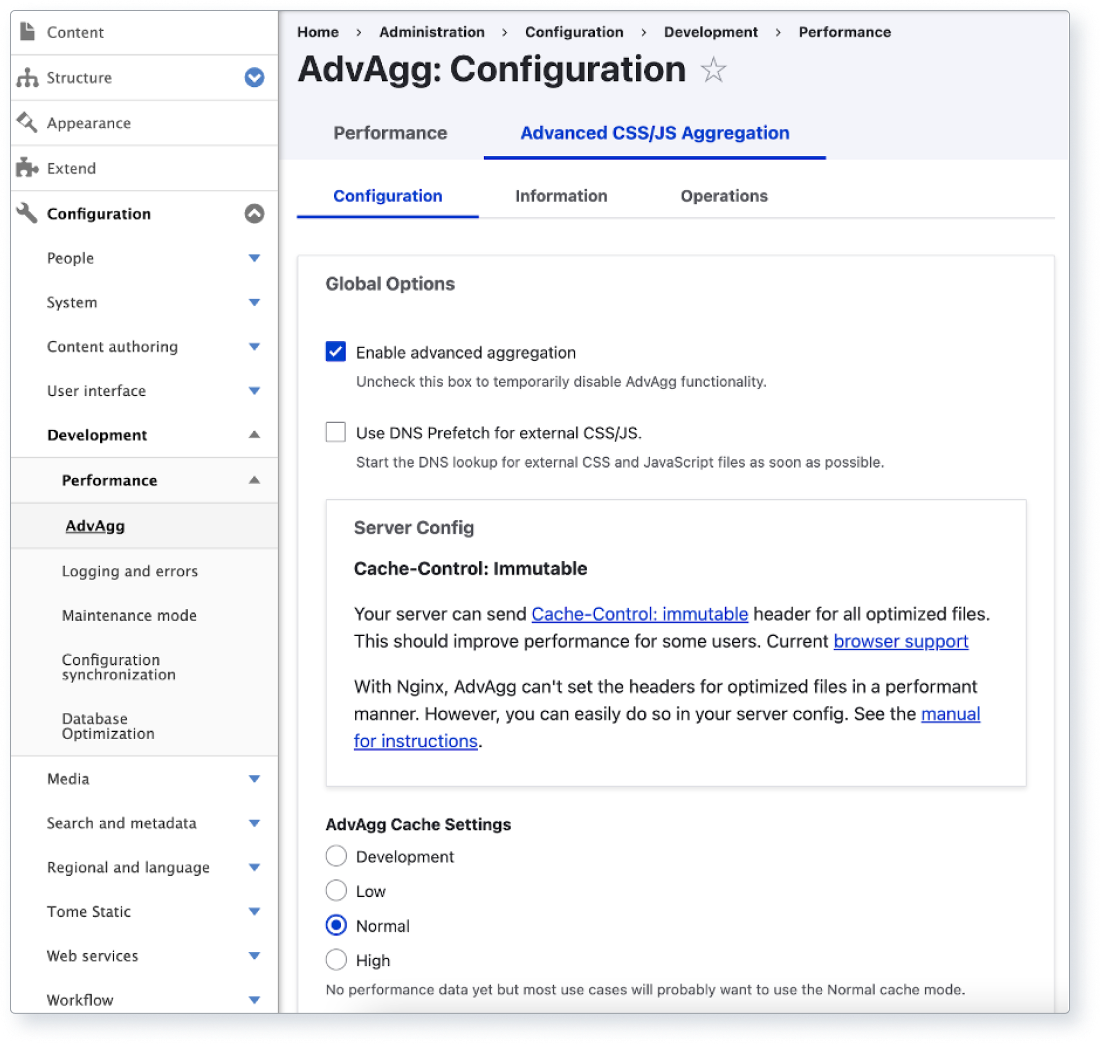Select the Development cache setting radio
The height and width of the screenshot is (1044, 1100).
(335, 855)
